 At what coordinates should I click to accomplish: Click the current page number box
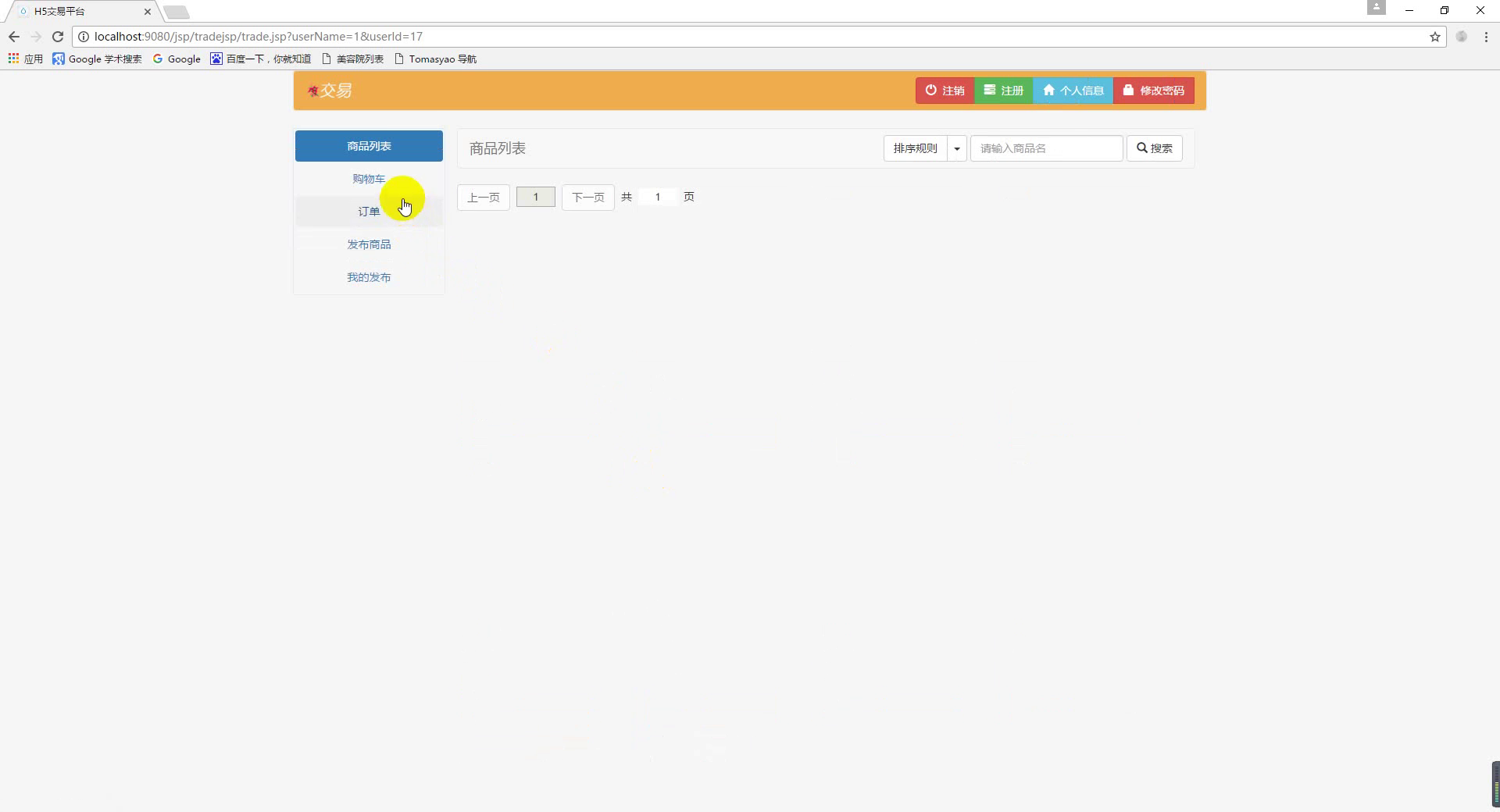536,198
